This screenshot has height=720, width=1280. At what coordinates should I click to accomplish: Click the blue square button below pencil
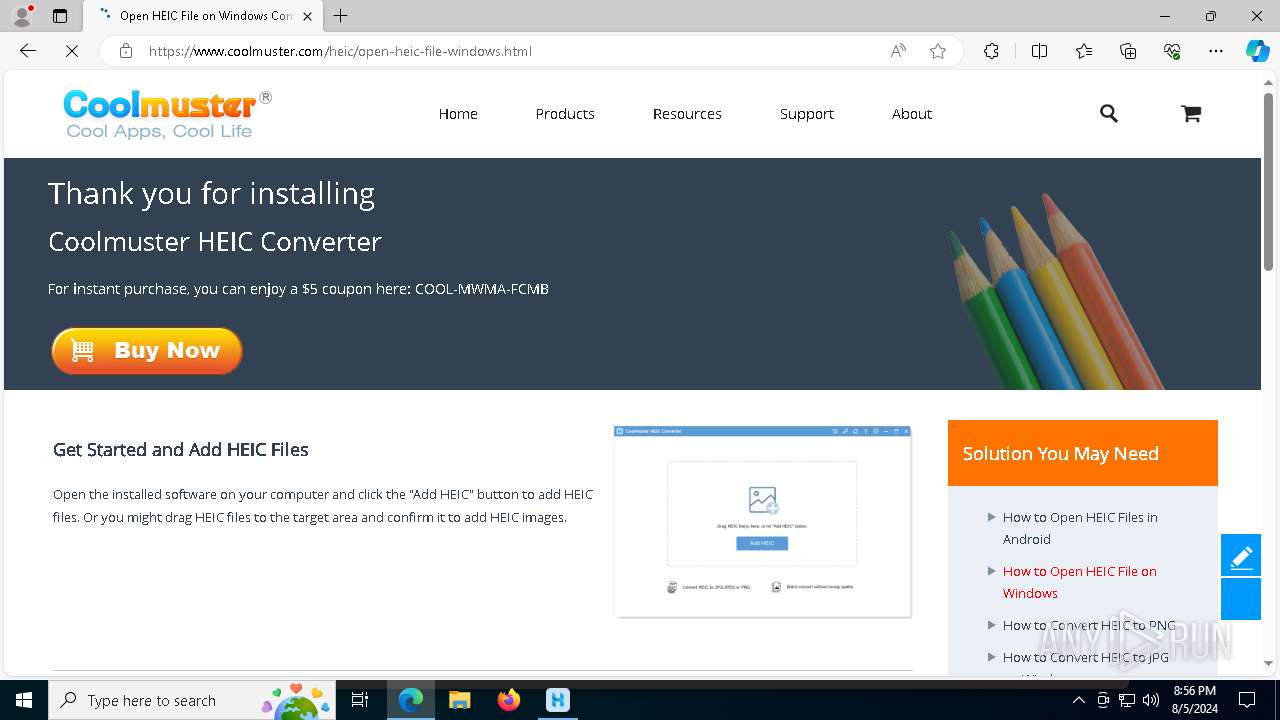click(1241, 599)
